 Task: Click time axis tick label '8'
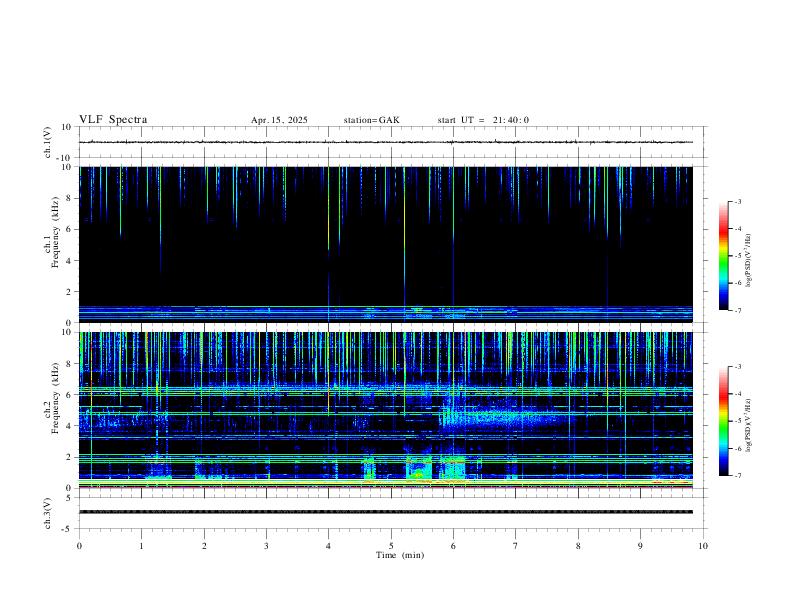tap(578, 546)
